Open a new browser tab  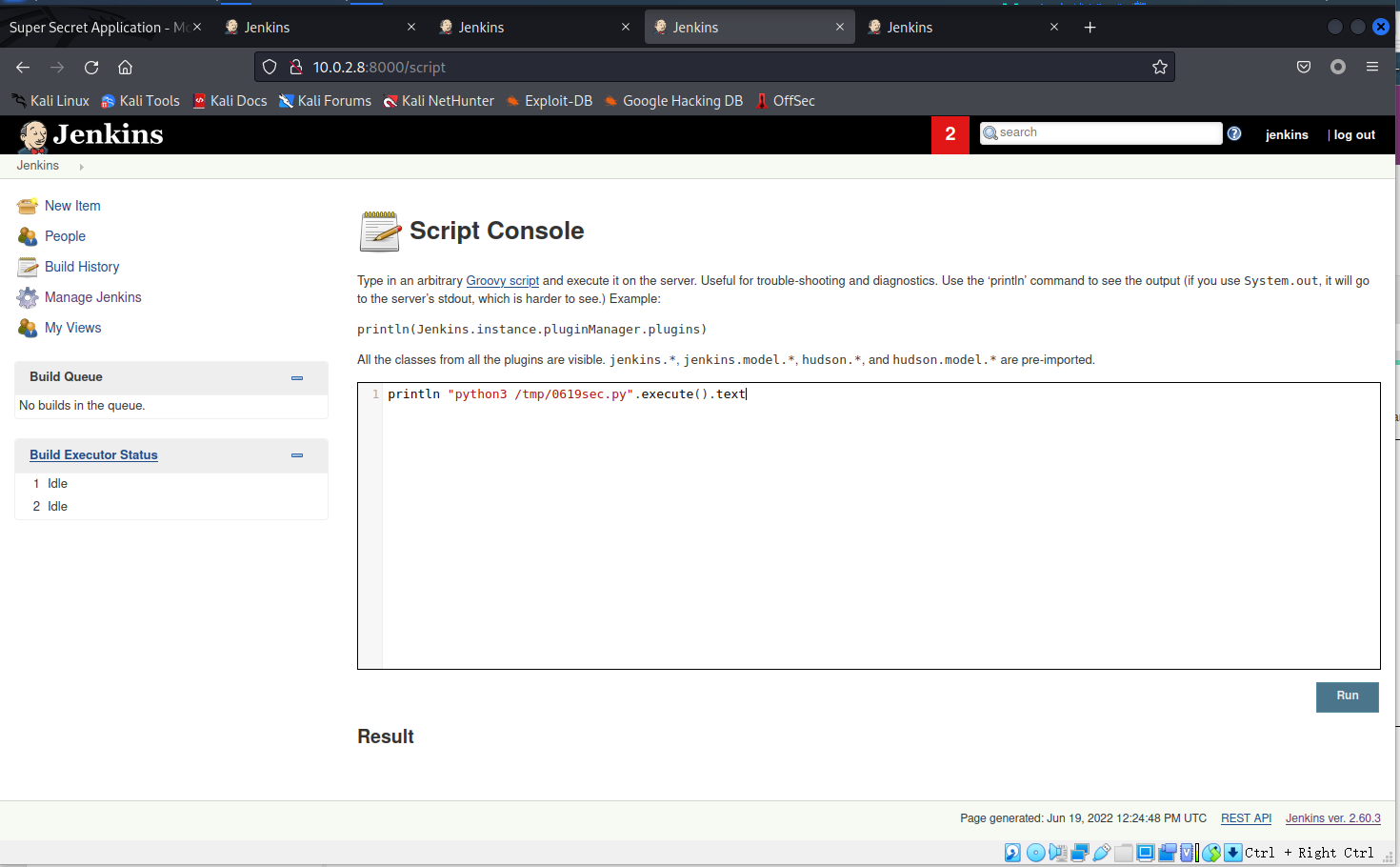coord(1090,28)
